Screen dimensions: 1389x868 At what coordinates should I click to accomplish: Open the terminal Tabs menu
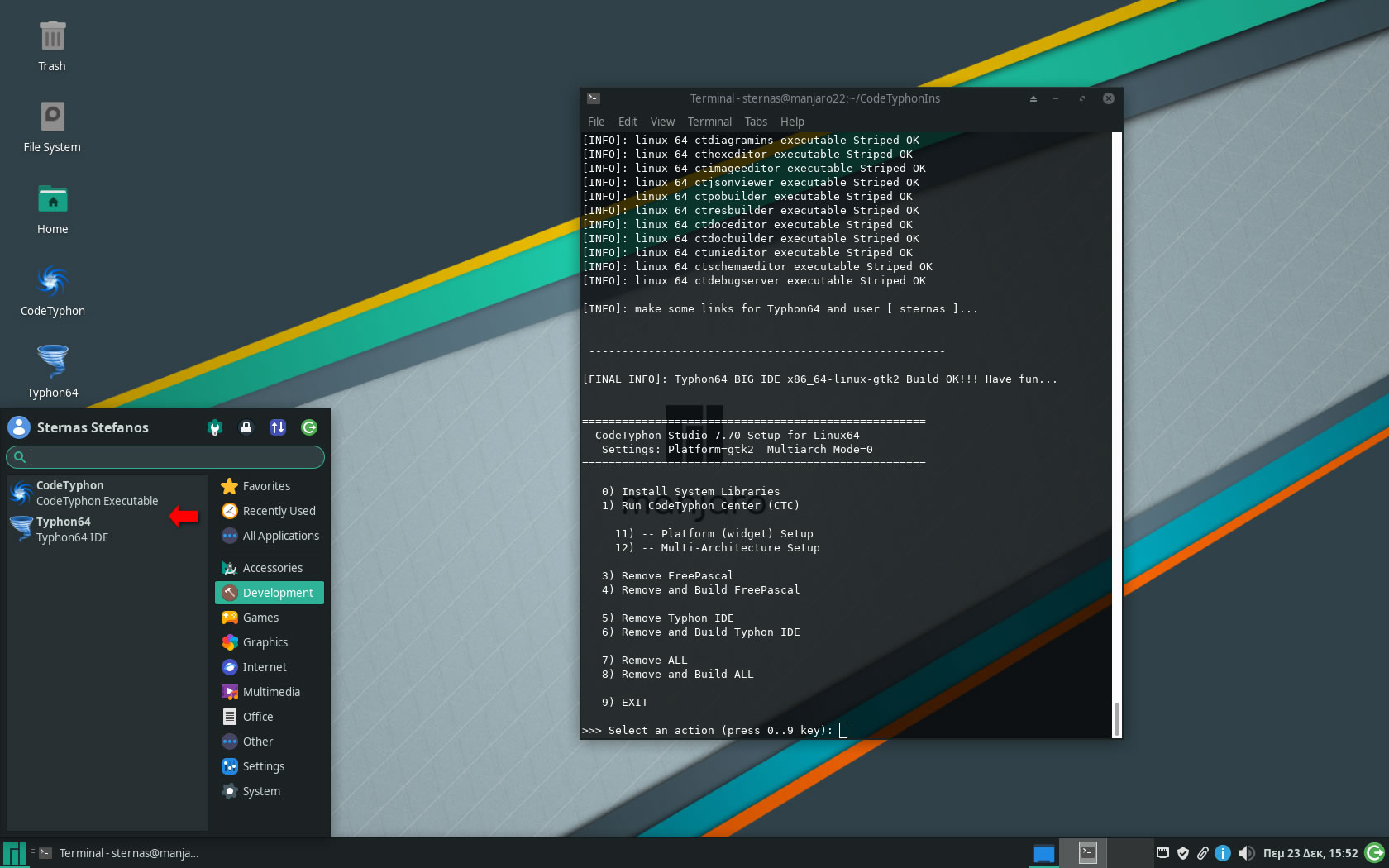click(756, 122)
